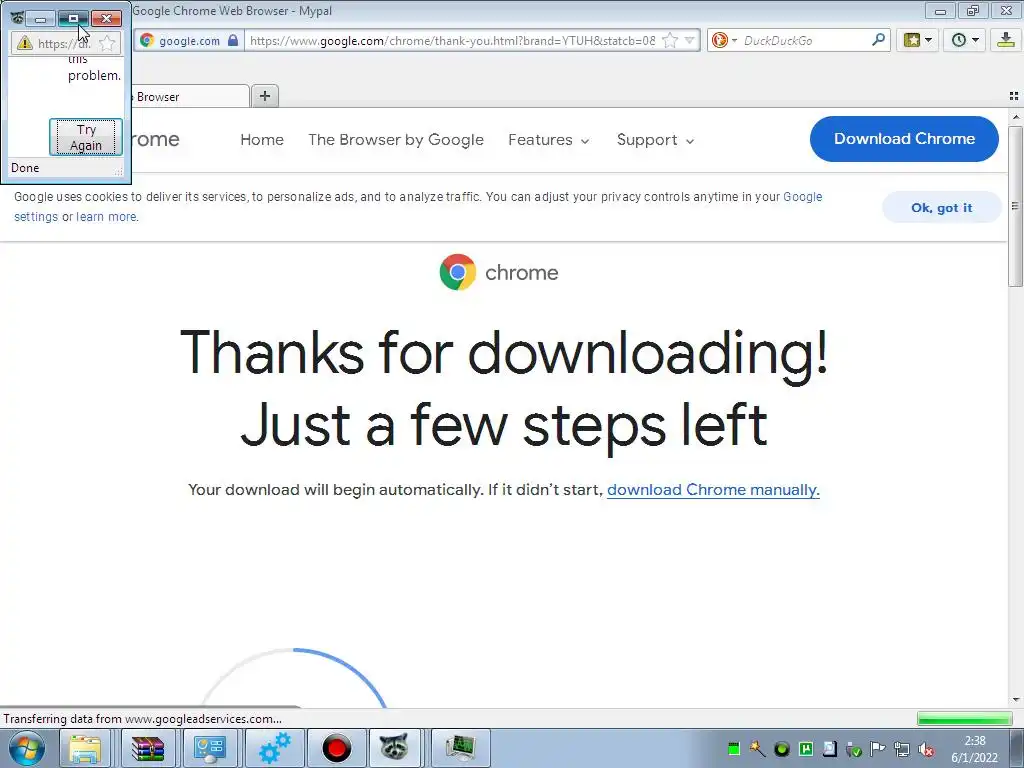Open the Windows Start menu
Image resolution: width=1024 pixels, height=768 pixels.
coord(27,748)
